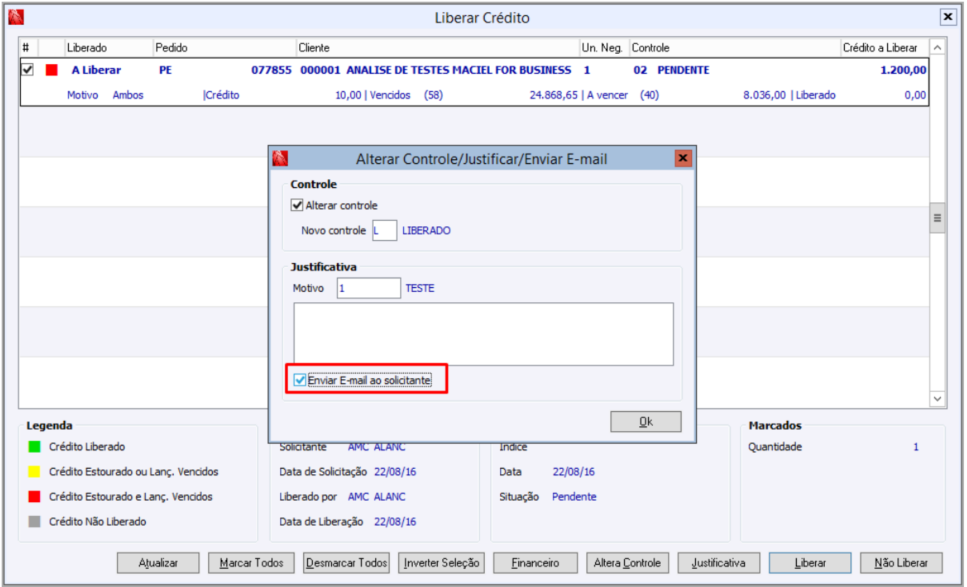
Task: Click the Un. Neg. column header
Action: pos(604,47)
